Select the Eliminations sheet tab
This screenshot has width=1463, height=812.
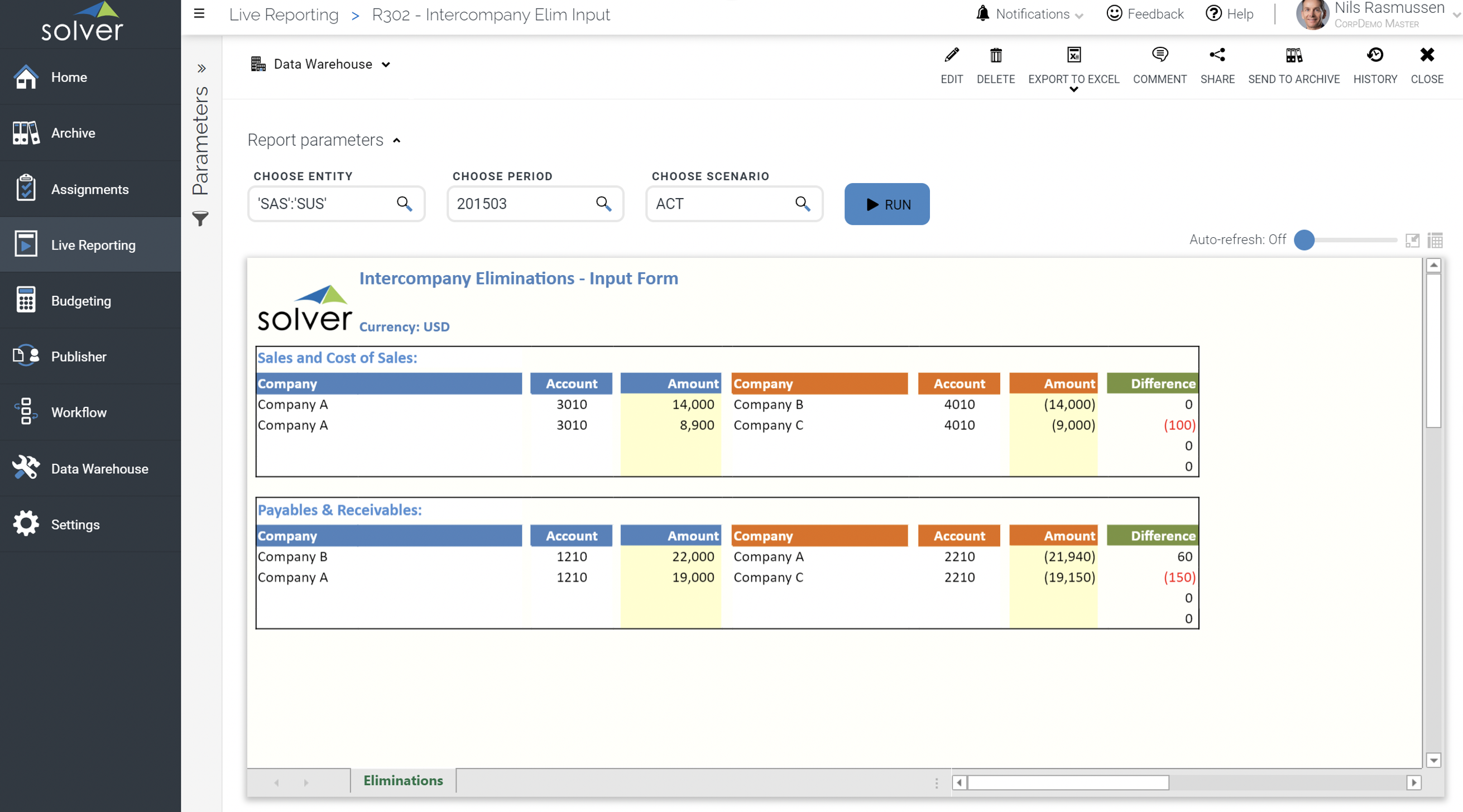(402, 780)
